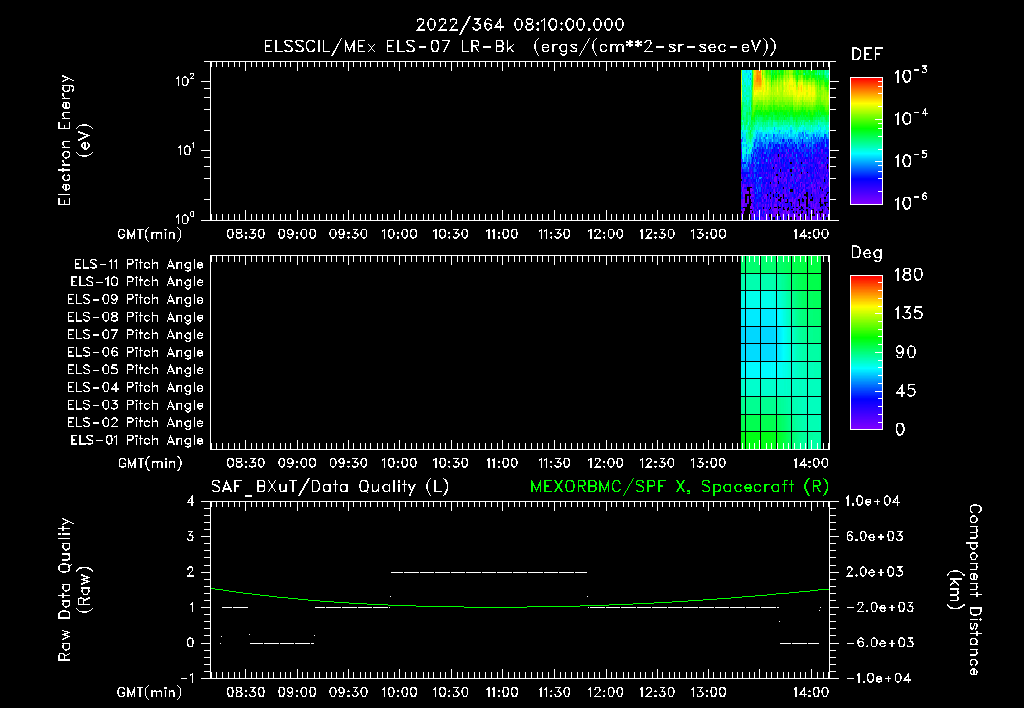Click the 1.0e+04 right axis value

872,501
